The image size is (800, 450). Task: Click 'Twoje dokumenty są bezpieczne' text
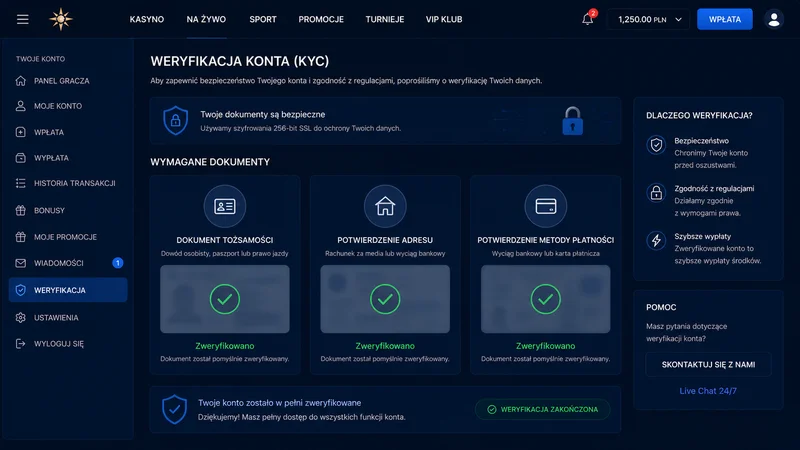[263, 114]
